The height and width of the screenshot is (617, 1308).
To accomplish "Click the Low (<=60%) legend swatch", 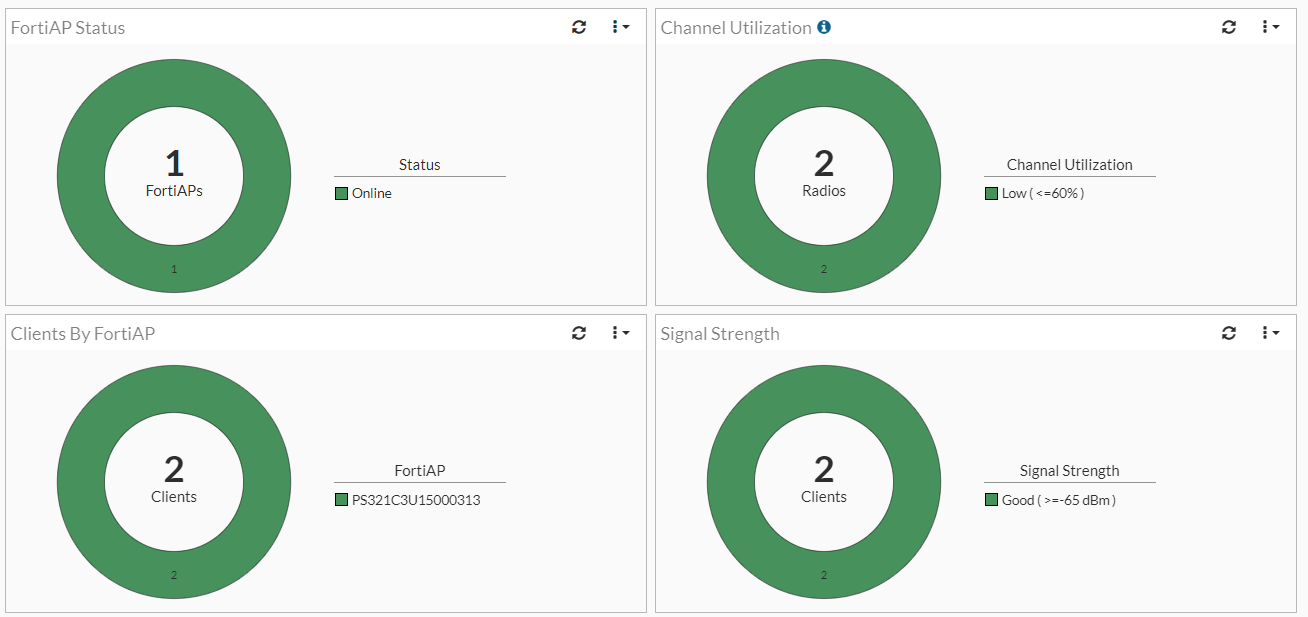I will (x=991, y=194).
